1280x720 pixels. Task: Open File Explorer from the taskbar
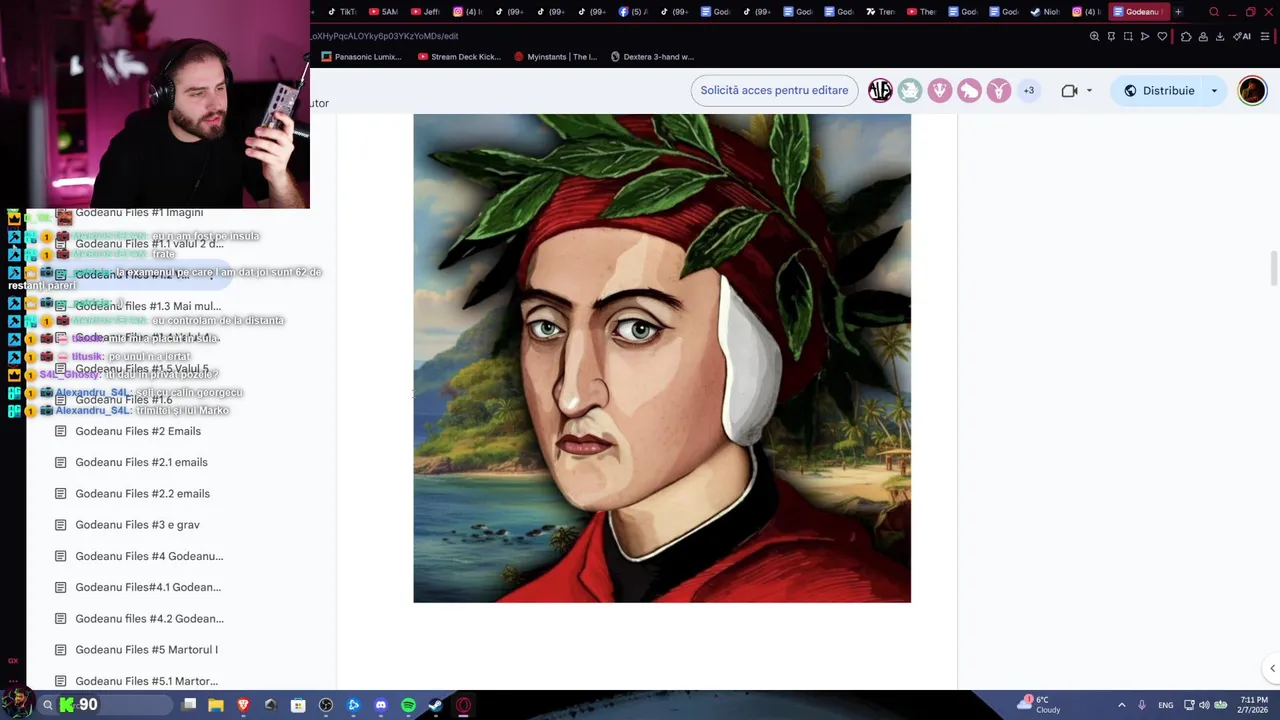[216, 705]
